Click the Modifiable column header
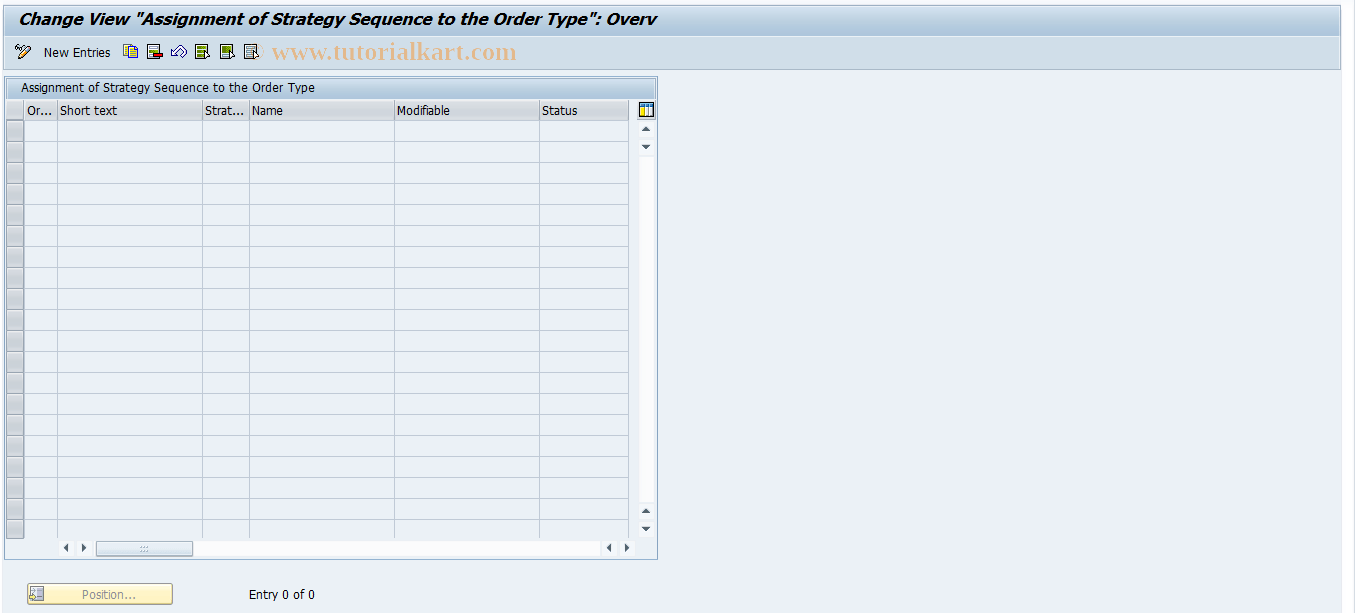1355x613 pixels. tap(466, 110)
